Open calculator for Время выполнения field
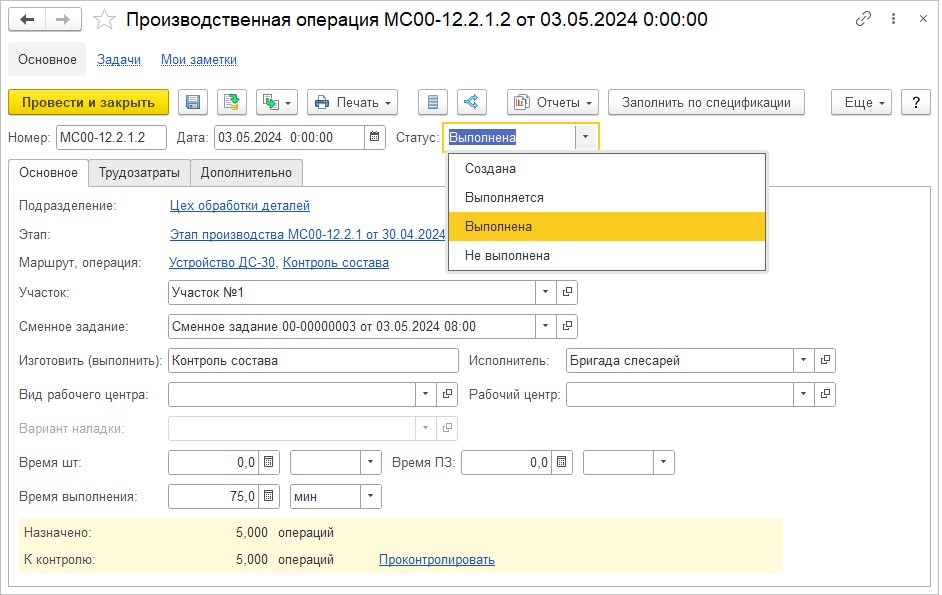Screen dimensions: 942x595 click(268, 496)
